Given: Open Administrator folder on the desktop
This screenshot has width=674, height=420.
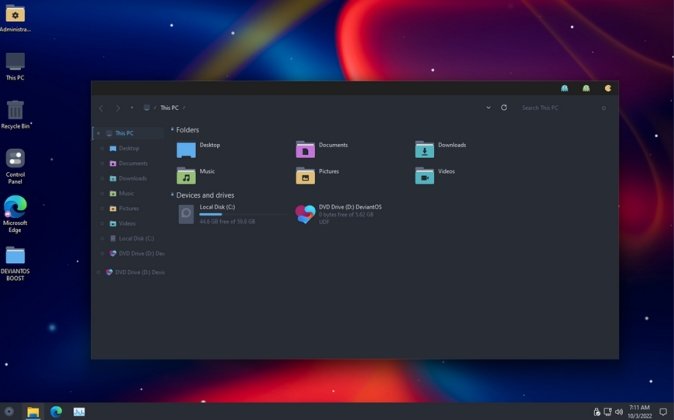Looking at the screenshot, I should click(x=15, y=18).
